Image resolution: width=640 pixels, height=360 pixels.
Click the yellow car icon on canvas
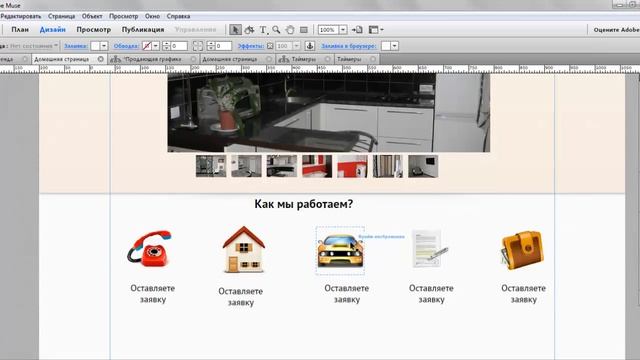340,251
